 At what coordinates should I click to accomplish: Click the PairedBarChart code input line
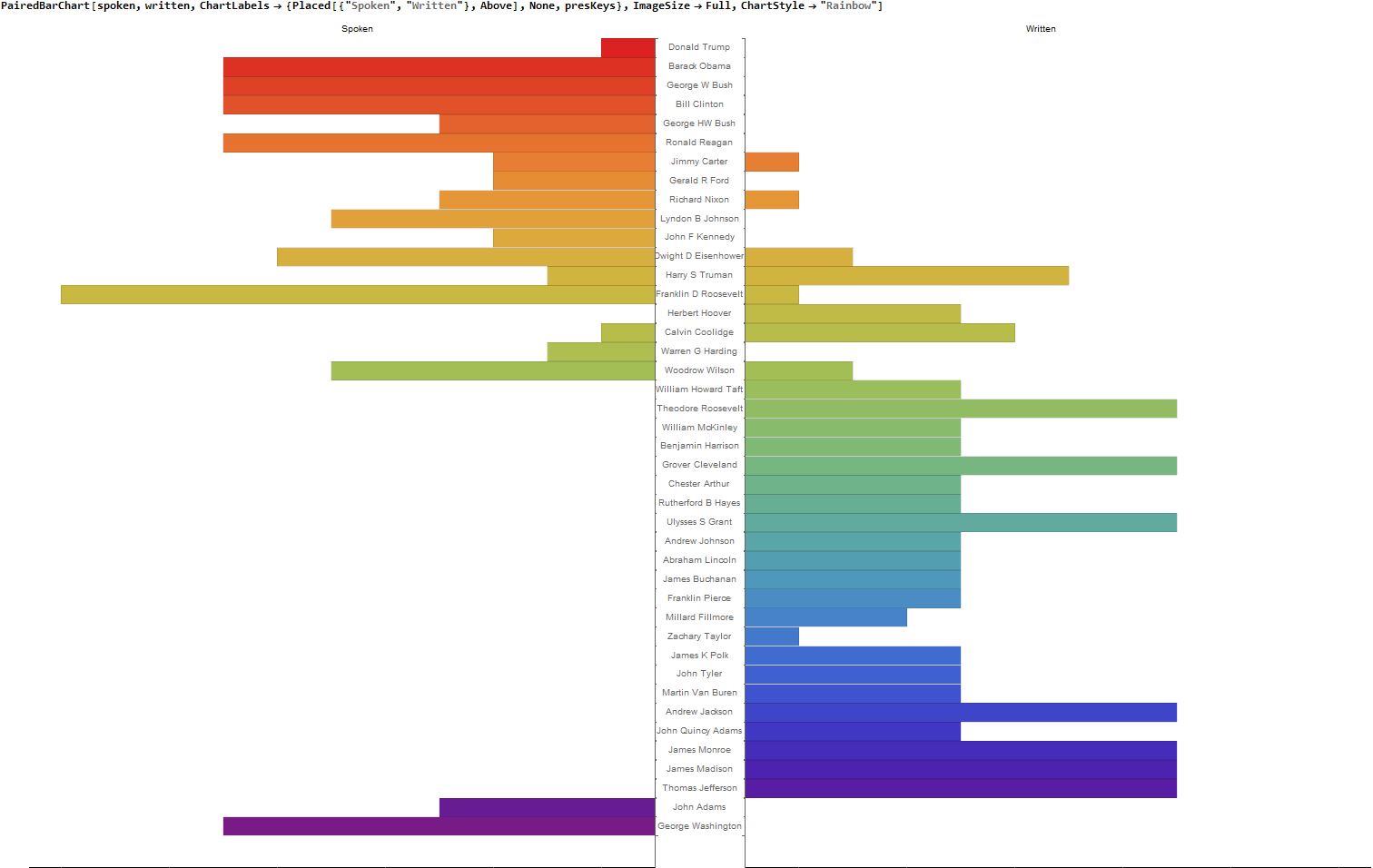click(442, 6)
